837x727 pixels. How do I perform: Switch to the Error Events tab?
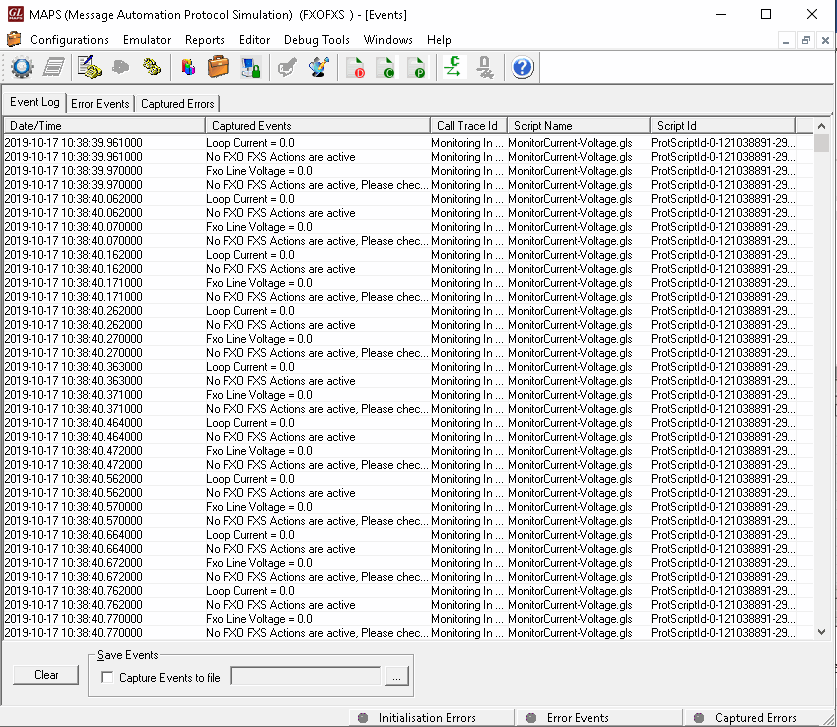tap(100, 104)
